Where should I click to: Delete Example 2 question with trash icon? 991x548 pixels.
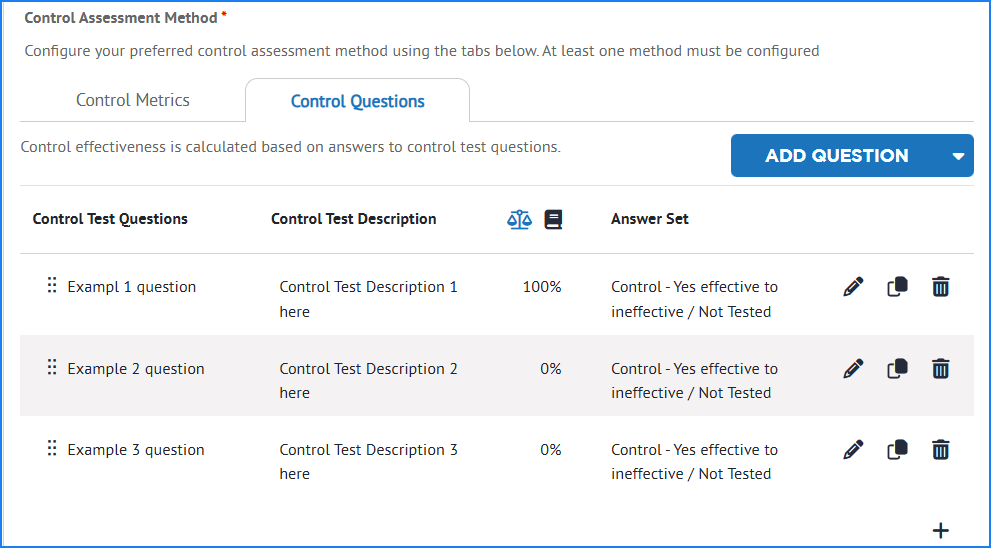(x=940, y=368)
